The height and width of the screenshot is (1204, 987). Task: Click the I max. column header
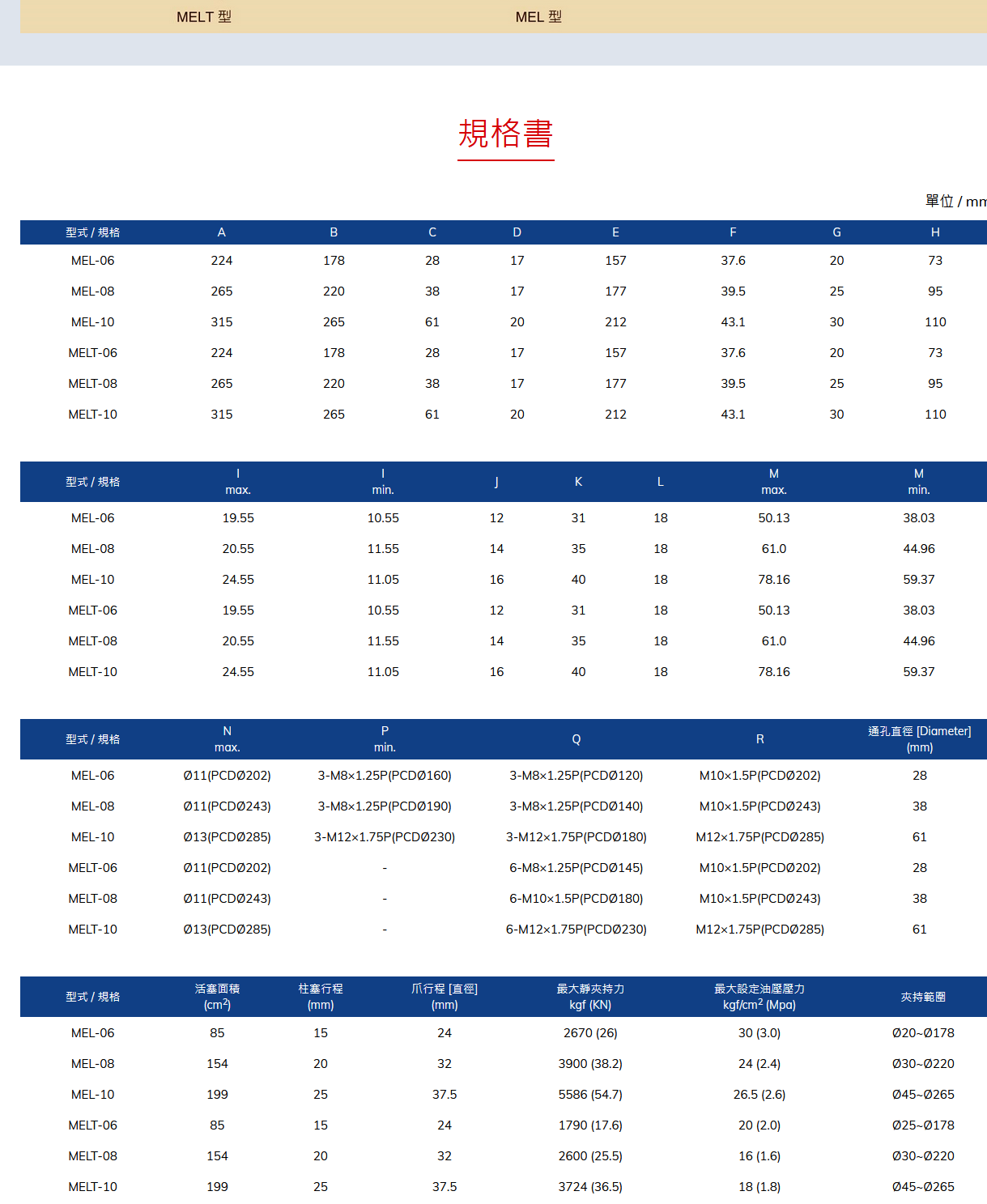click(x=238, y=481)
